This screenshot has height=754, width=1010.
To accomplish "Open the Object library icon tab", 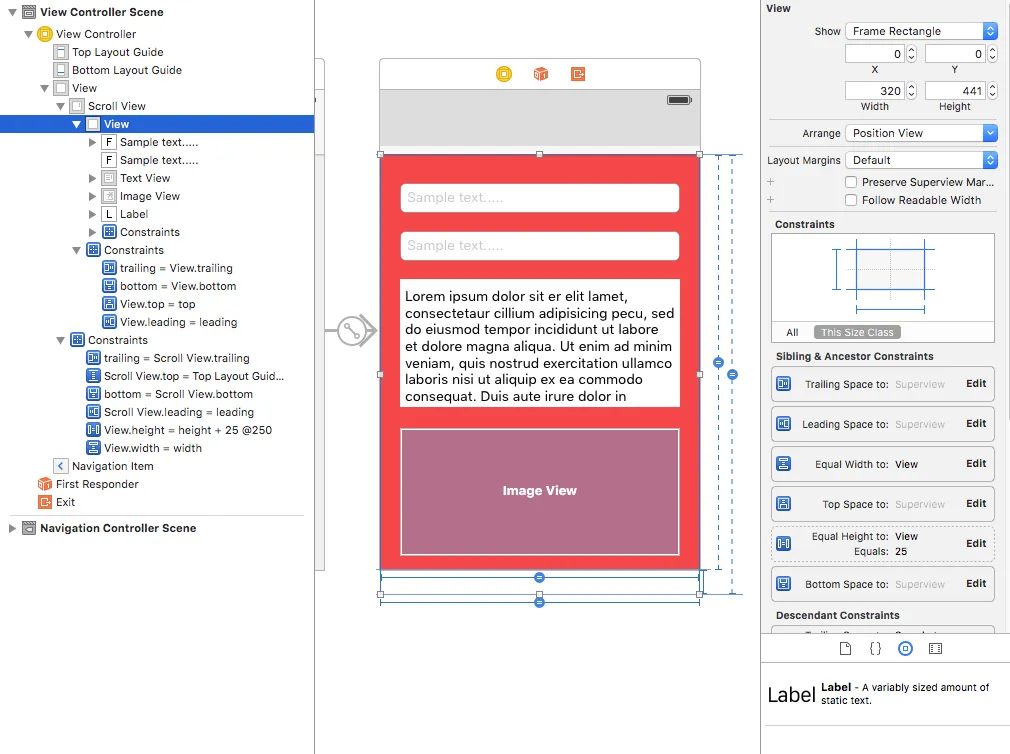I will click(x=905, y=648).
